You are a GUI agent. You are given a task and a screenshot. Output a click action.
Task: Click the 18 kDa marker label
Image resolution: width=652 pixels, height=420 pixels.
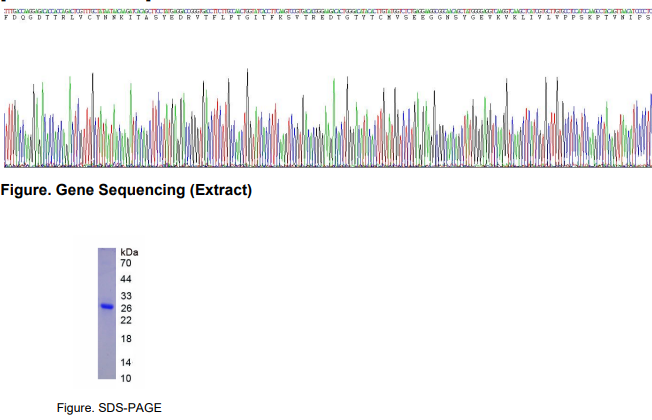tap(126, 339)
